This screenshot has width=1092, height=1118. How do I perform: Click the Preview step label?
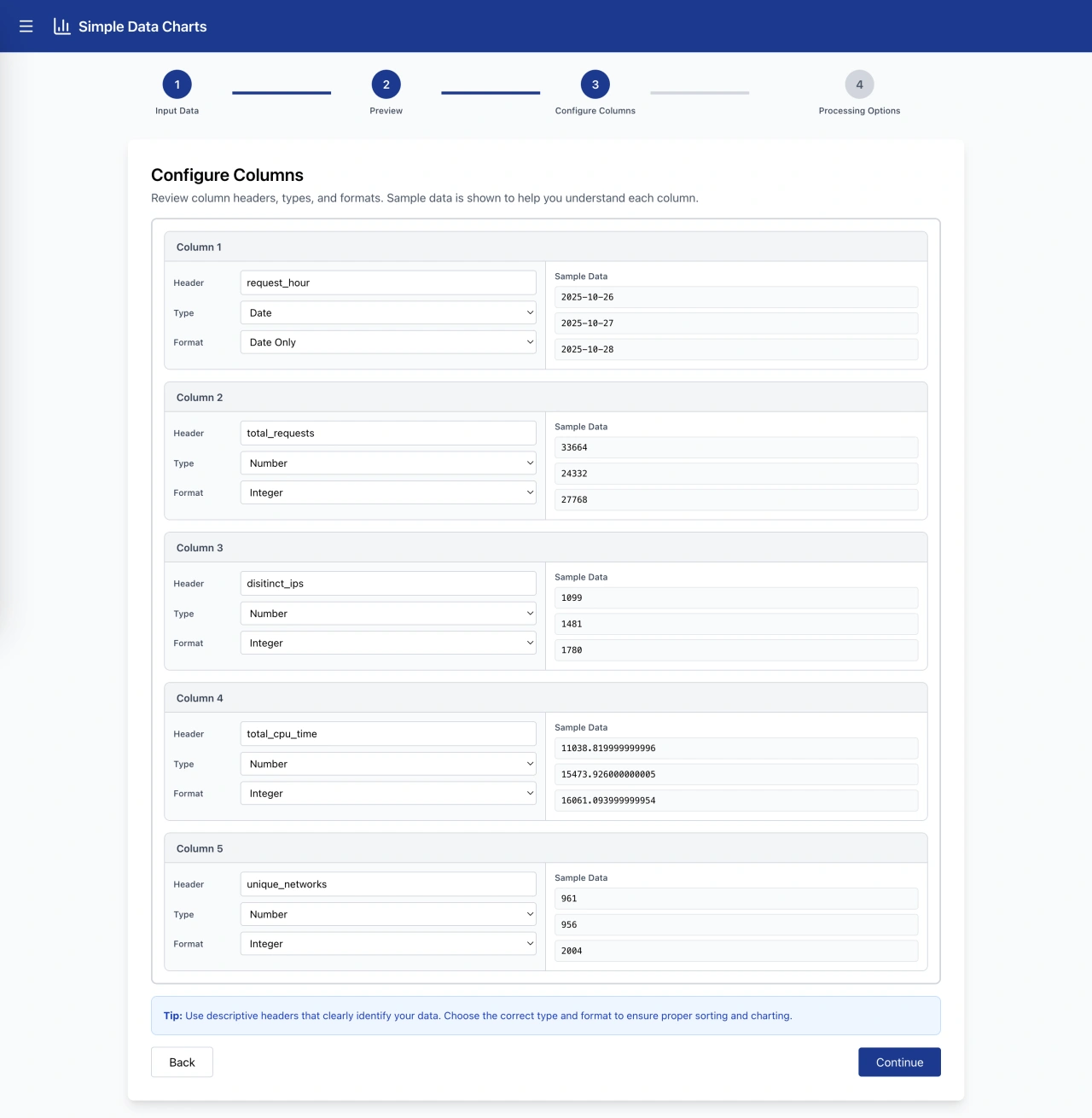point(386,110)
